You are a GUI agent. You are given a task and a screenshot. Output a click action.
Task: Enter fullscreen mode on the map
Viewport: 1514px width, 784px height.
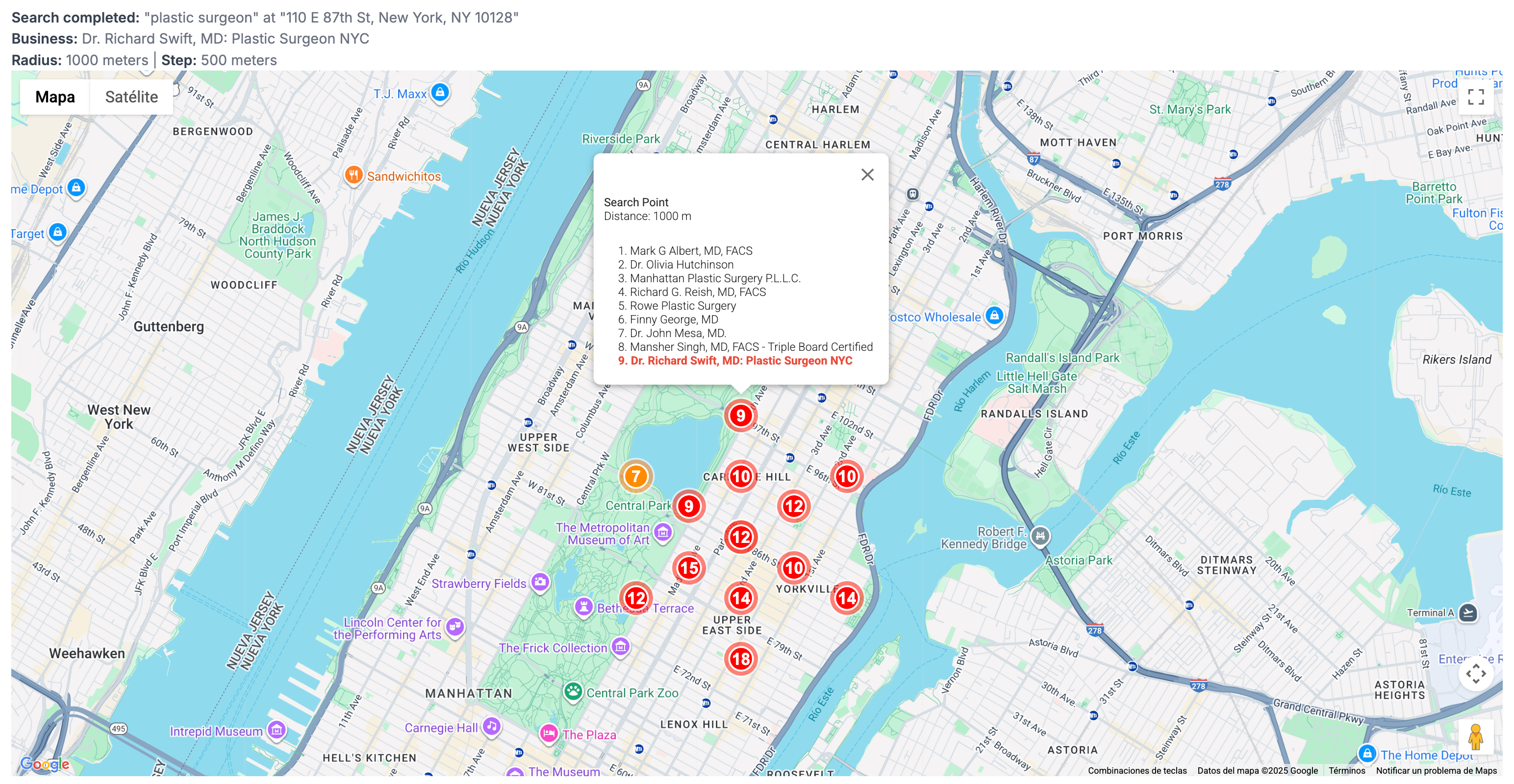click(1477, 98)
